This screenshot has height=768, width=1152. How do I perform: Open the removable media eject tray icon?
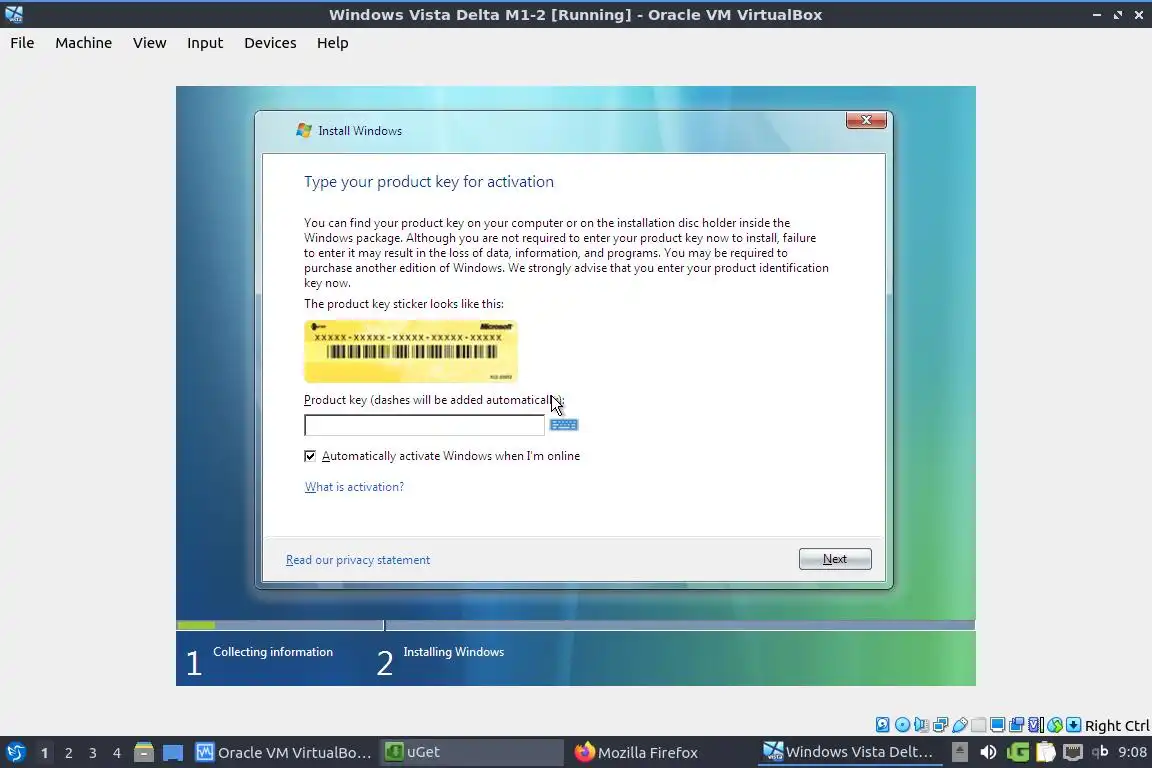[x=960, y=752]
